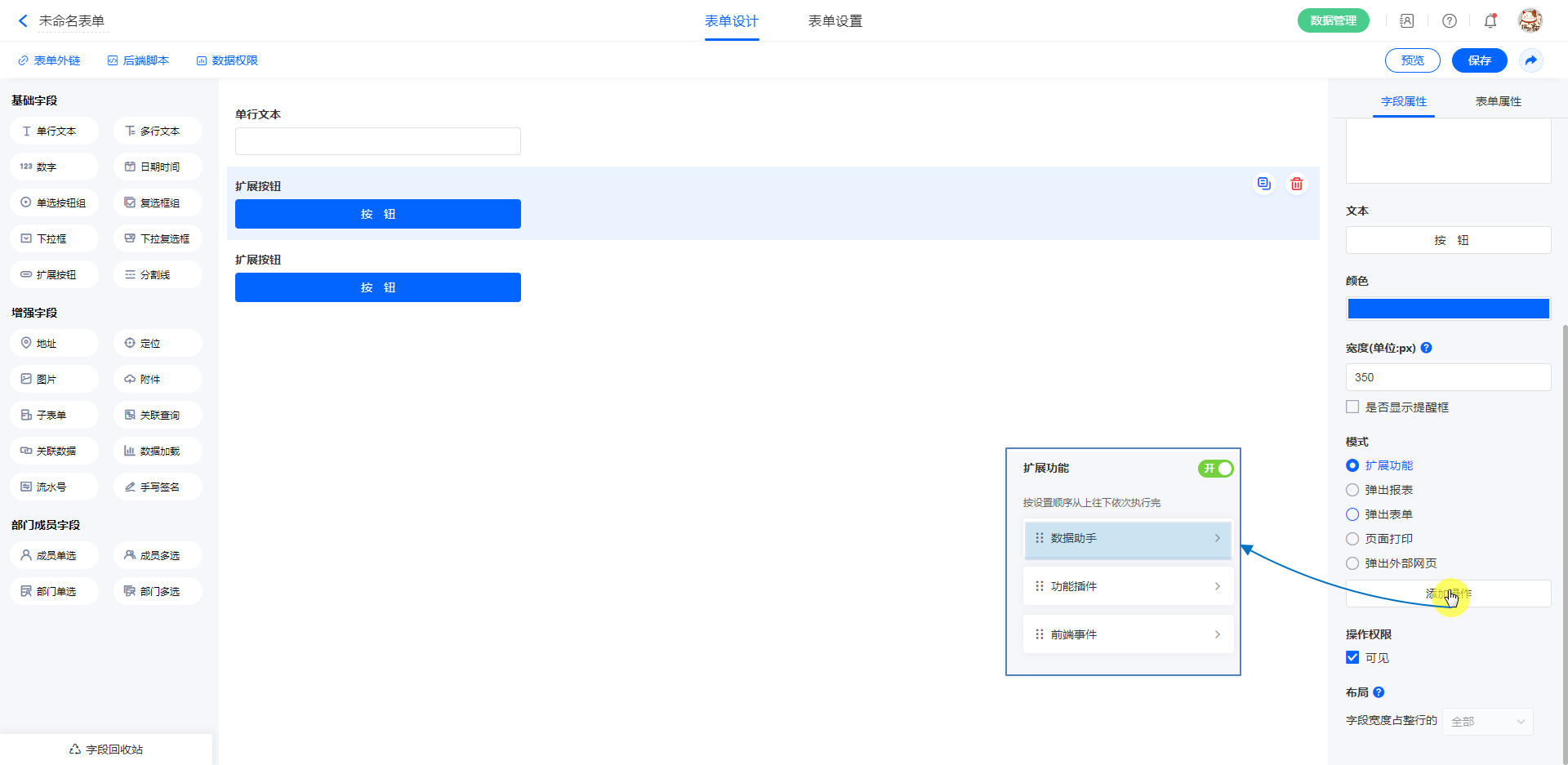Click the 保存 button

(1479, 60)
